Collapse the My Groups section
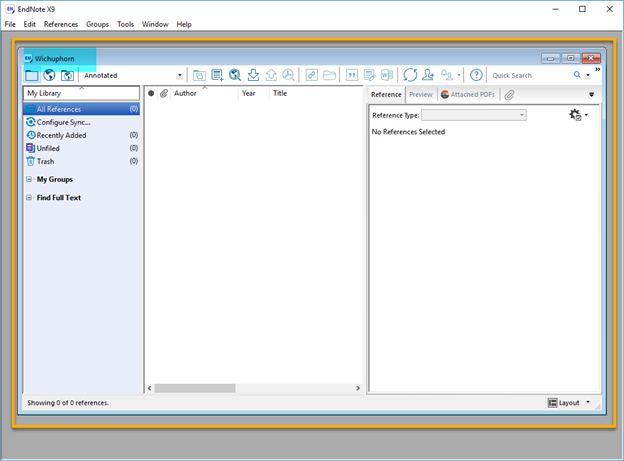The width and height of the screenshot is (624, 461). click(x=30, y=180)
